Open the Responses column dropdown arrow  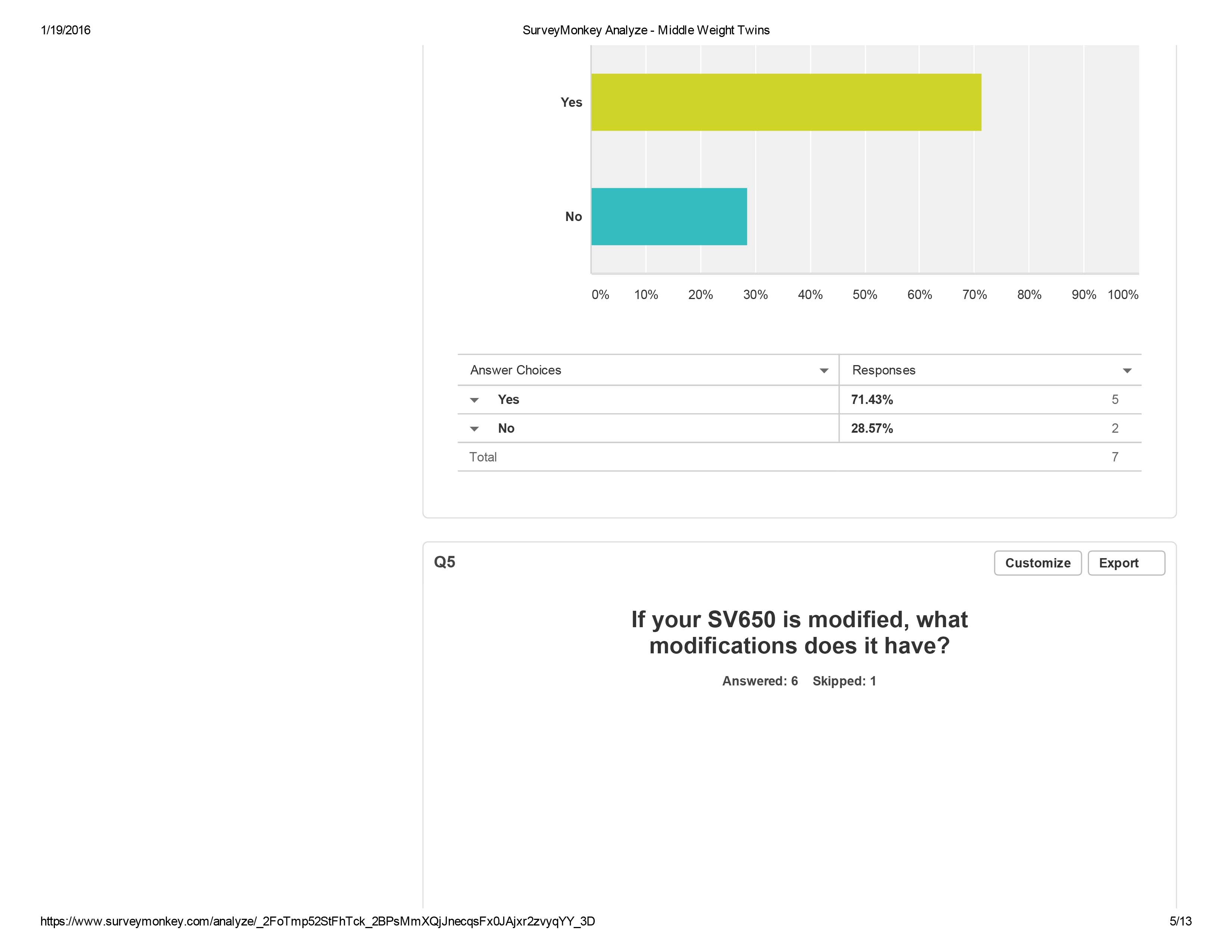point(1127,371)
